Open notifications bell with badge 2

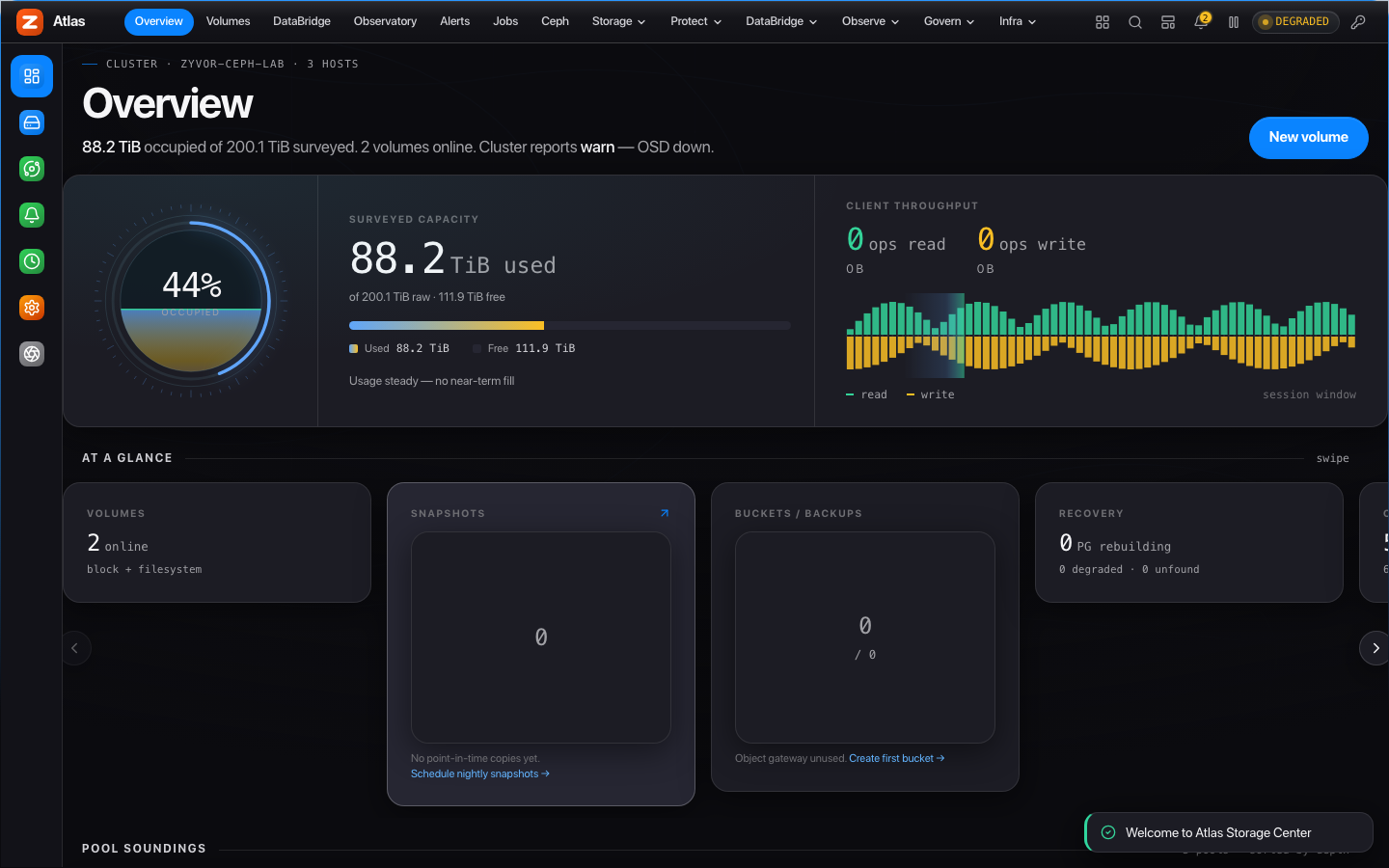pyautogui.click(x=1201, y=21)
